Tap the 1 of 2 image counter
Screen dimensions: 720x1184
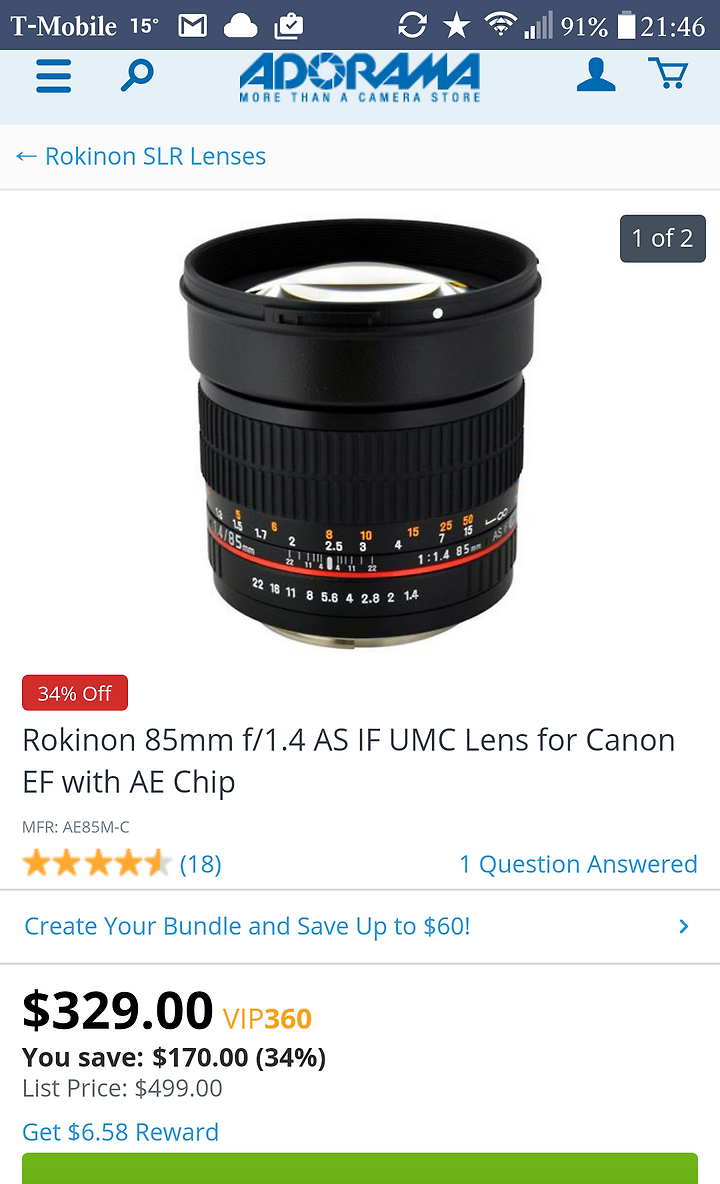pyautogui.click(x=663, y=239)
